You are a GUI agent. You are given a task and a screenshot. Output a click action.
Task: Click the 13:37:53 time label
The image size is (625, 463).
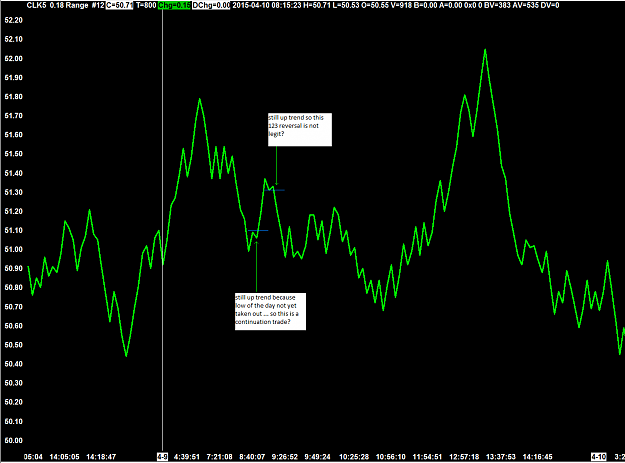501,457
